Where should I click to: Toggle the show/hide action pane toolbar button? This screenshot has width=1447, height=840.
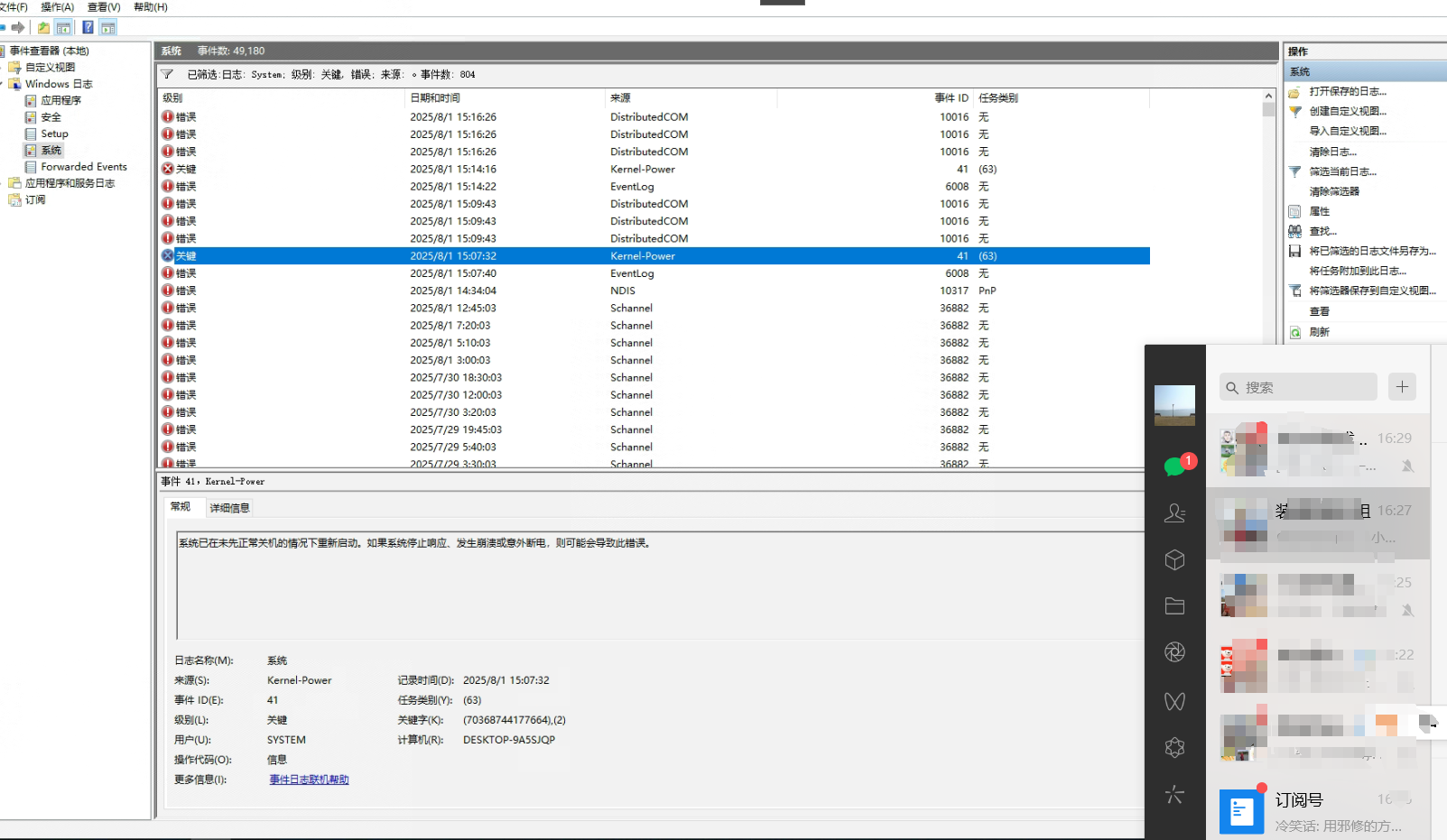pos(108,28)
